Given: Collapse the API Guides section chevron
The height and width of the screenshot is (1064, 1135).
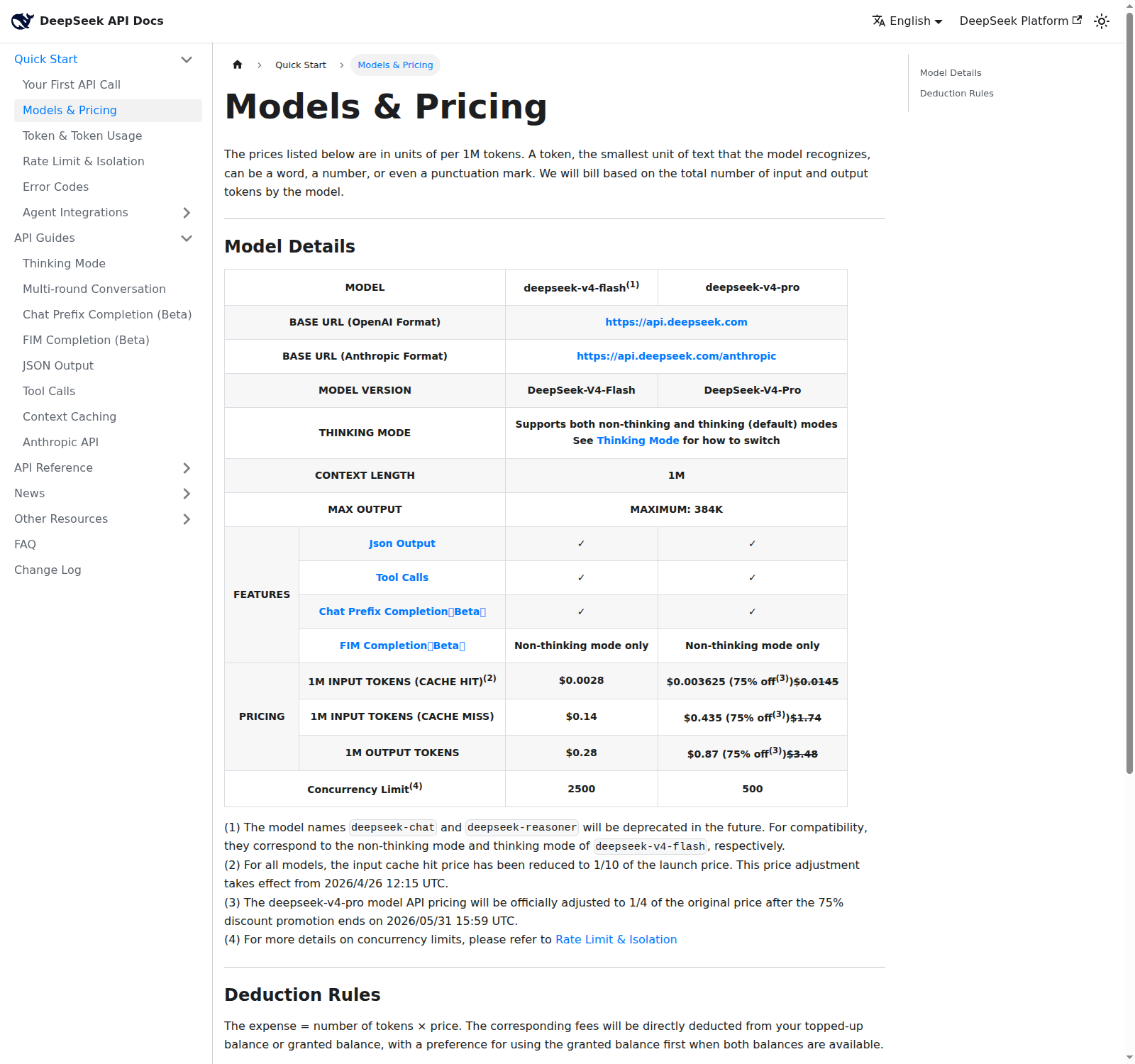Looking at the screenshot, I should tap(187, 238).
